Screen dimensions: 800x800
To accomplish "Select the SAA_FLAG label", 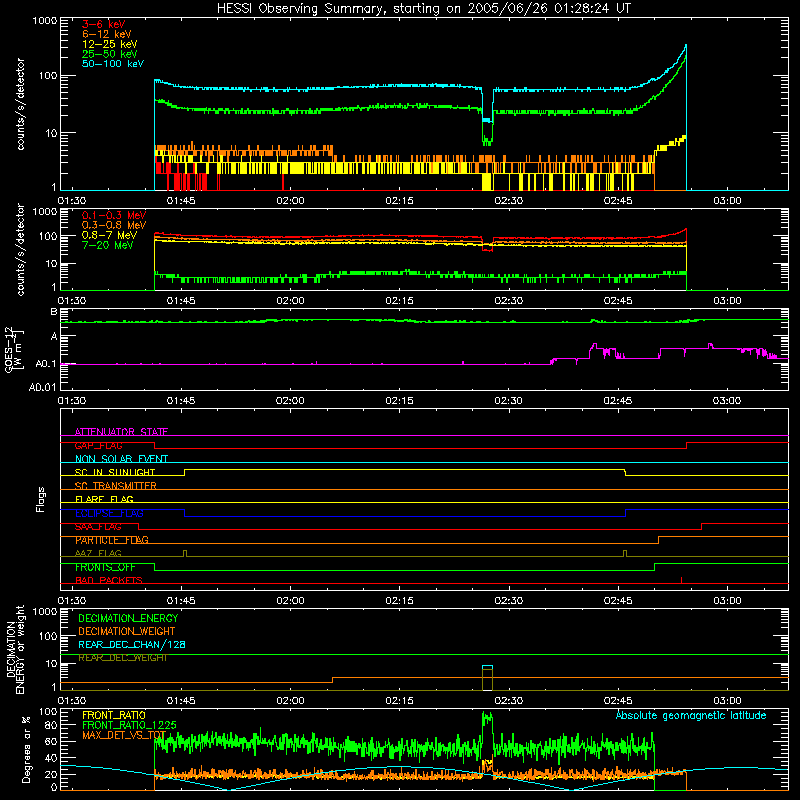I will 98,527.
